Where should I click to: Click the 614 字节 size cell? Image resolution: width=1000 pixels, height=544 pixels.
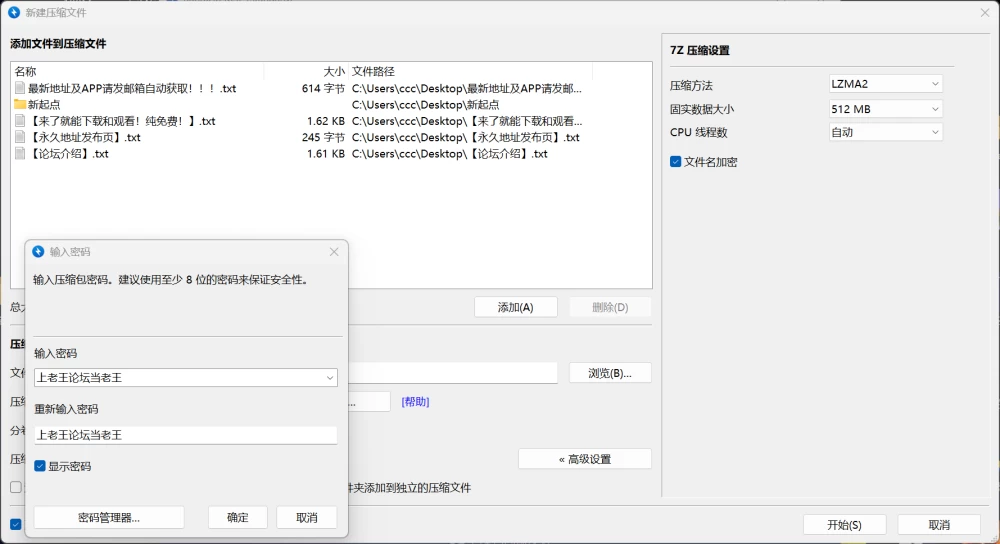pyautogui.click(x=323, y=89)
